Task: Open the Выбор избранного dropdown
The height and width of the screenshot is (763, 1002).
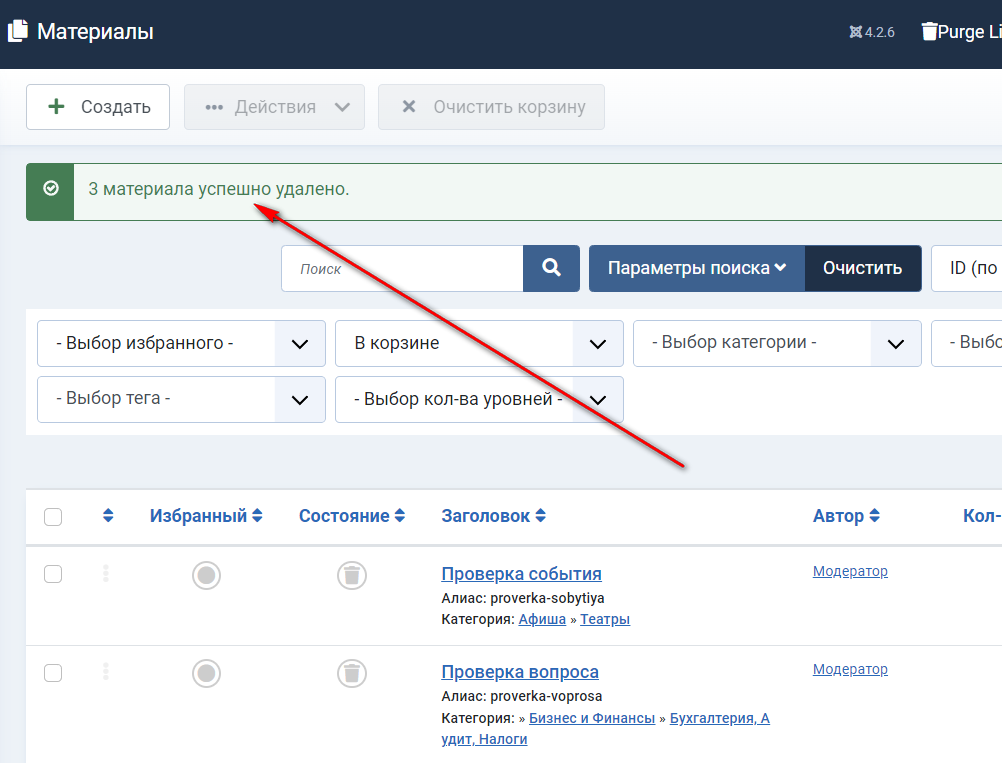Action: pos(181,343)
